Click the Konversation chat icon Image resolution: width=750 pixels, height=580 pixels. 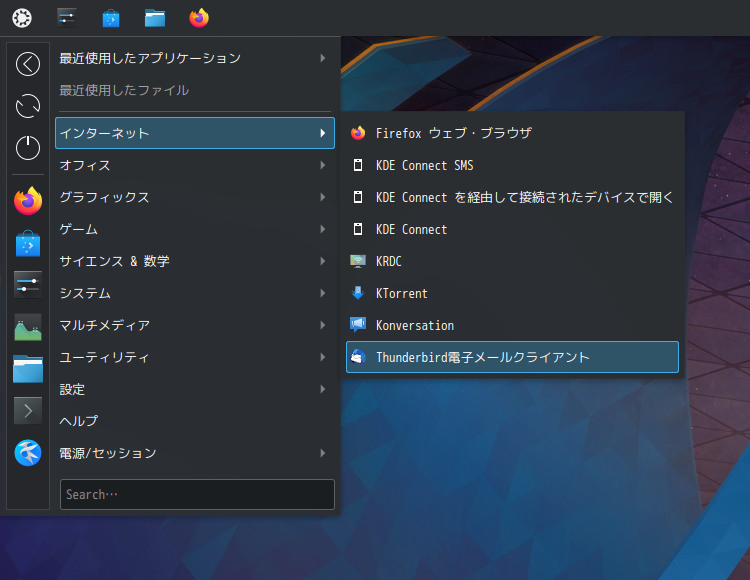click(358, 325)
